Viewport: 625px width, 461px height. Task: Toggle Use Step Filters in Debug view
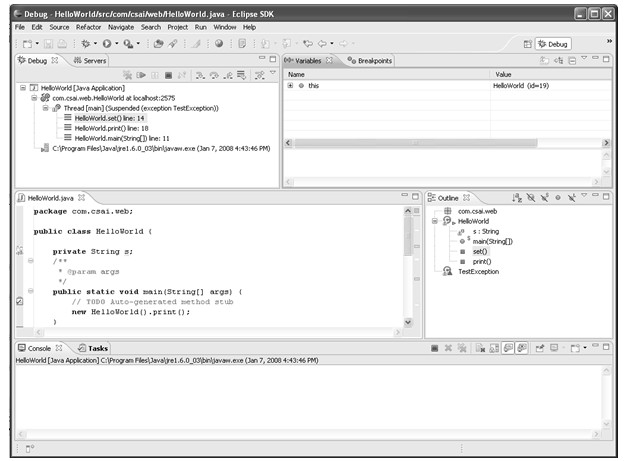[259, 75]
